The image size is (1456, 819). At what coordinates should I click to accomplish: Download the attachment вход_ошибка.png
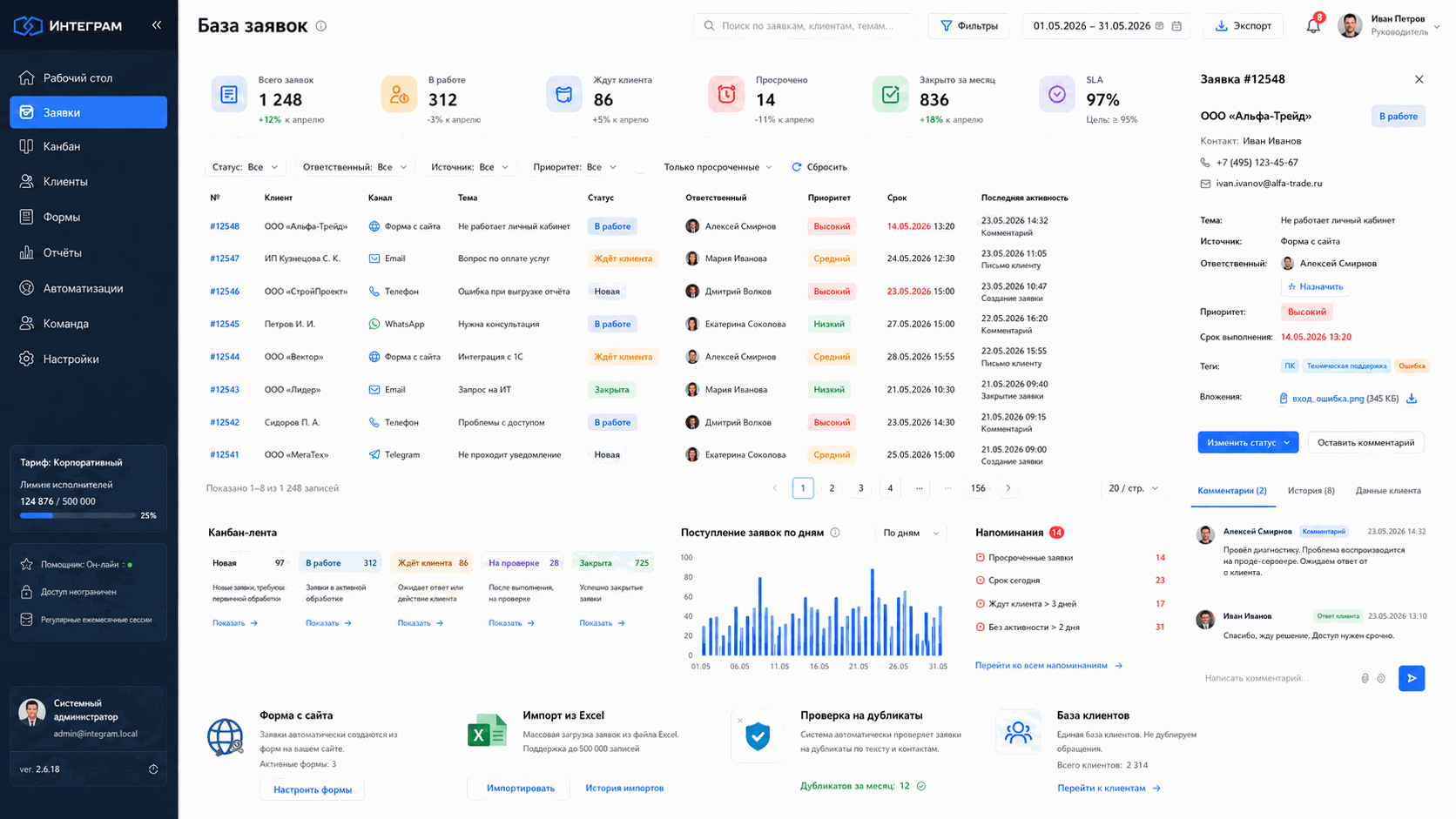point(1412,399)
